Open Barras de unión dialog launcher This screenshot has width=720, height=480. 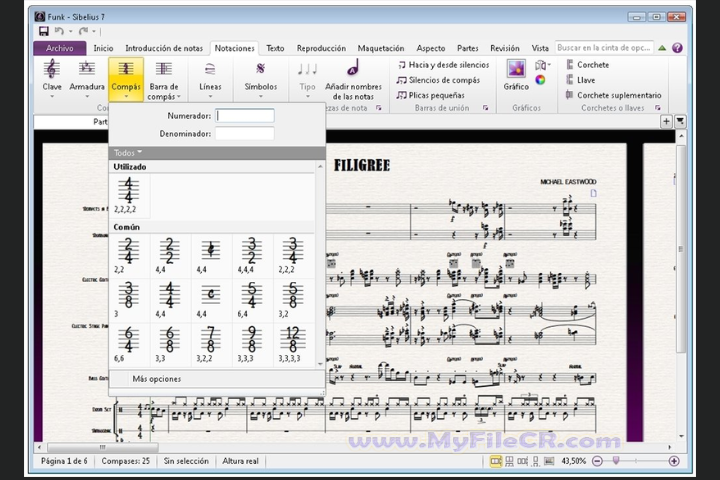pyautogui.click(x=485, y=108)
